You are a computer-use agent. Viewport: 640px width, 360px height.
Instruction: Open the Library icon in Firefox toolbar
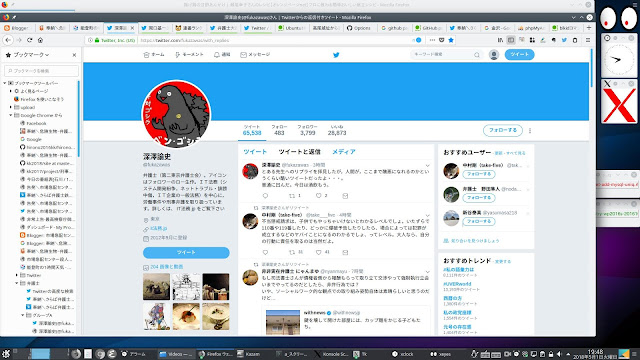500,40
